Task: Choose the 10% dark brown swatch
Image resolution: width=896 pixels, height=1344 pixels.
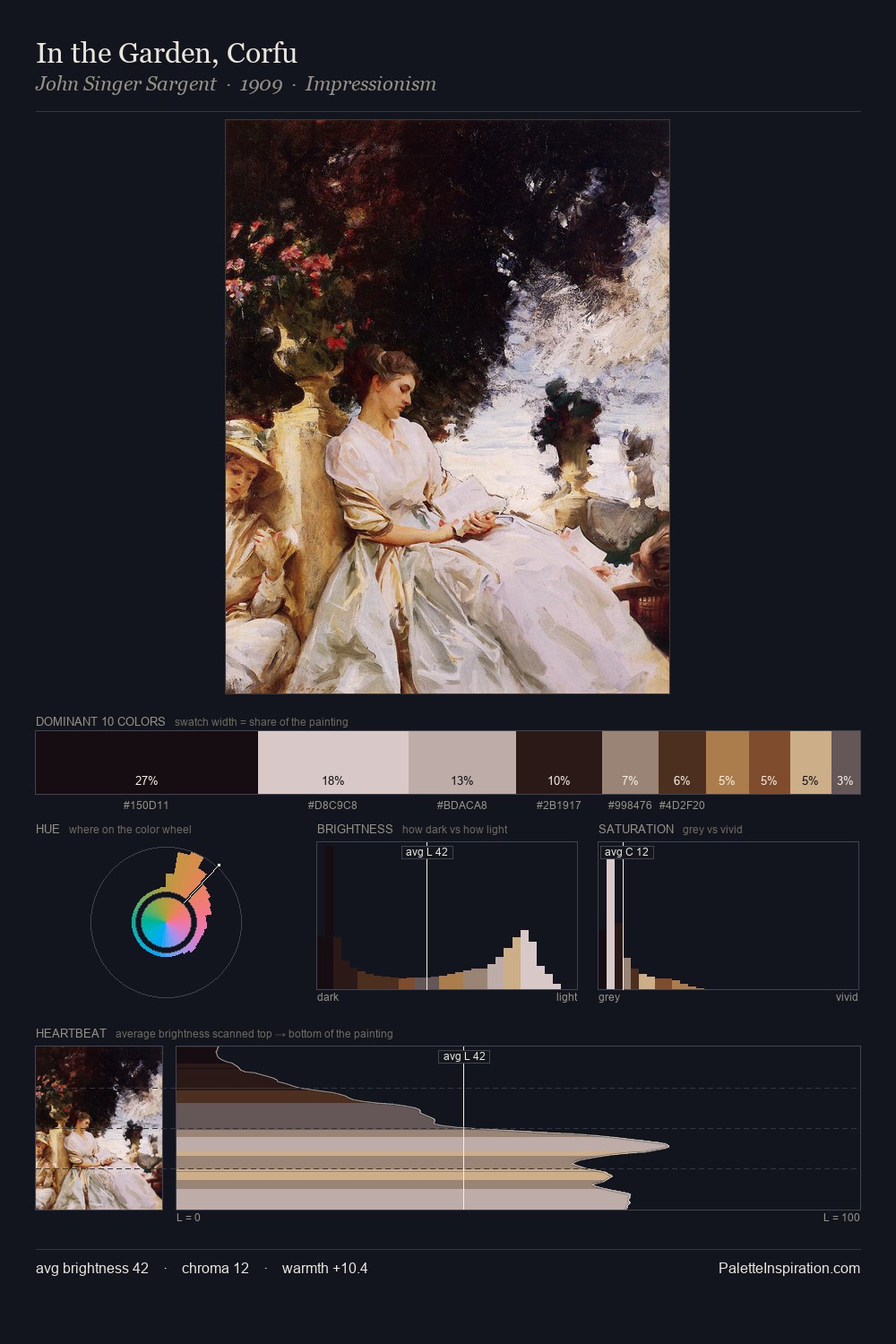Action: click(x=559, y=762)
